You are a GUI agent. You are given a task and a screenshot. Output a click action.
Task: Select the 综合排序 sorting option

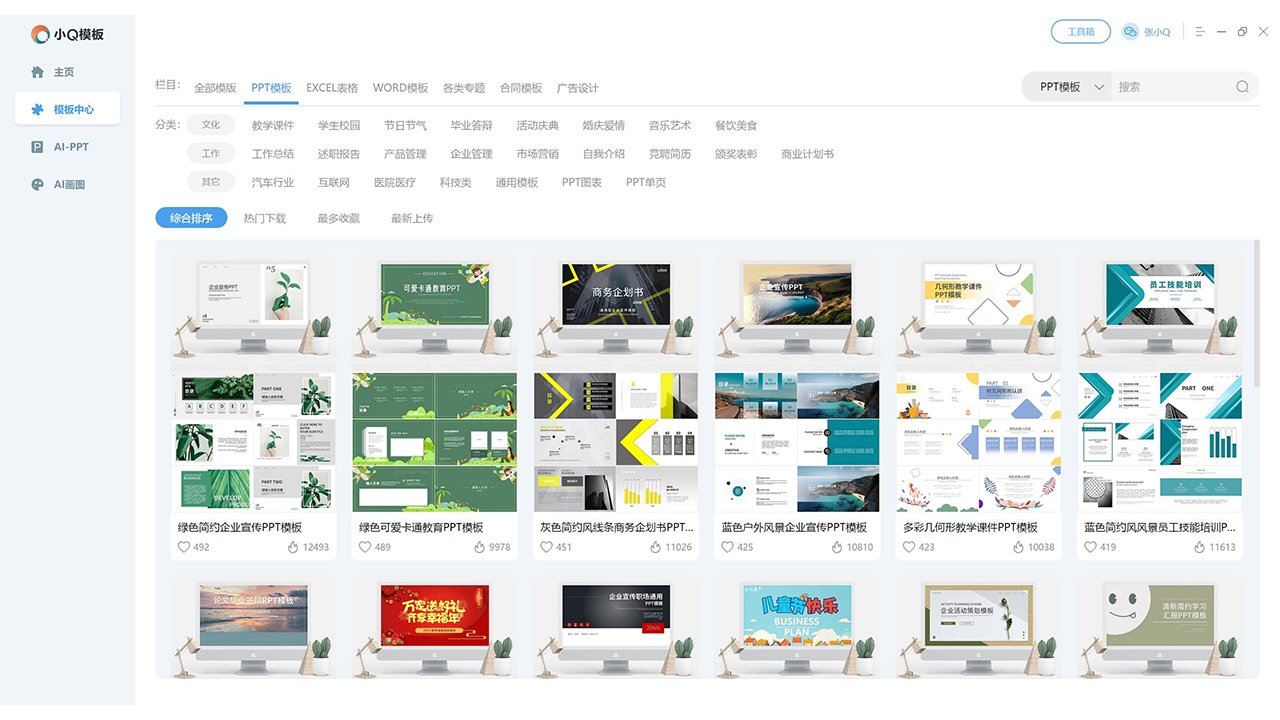pyautogui.click(x=191, y=217)
